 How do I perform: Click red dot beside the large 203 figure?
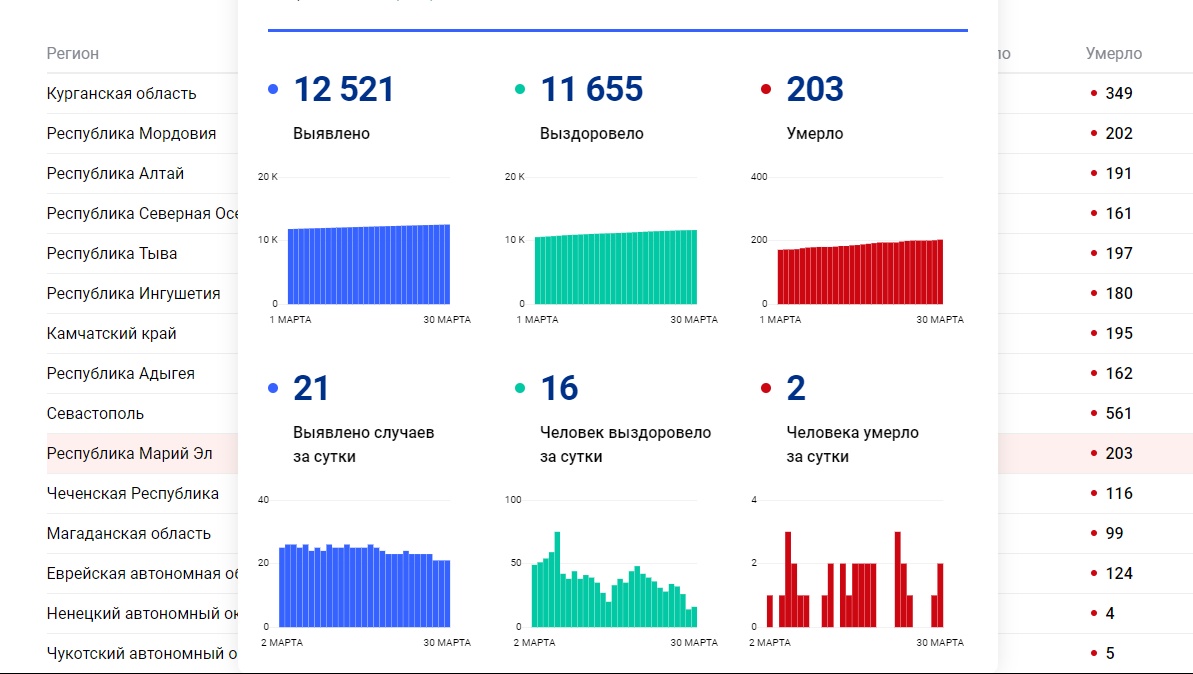766,90
